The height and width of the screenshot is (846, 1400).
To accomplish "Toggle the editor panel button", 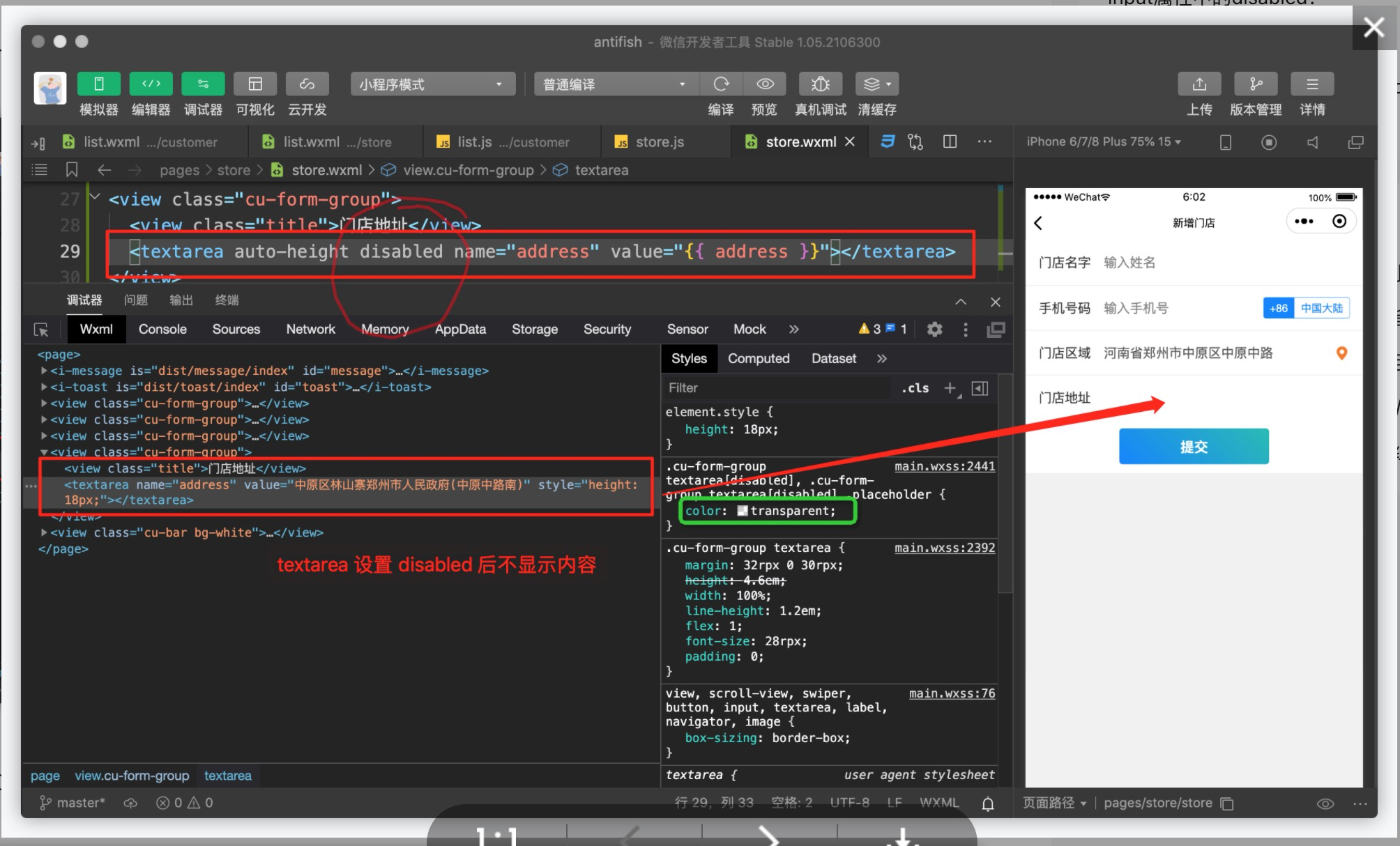I will pos(151,84).
